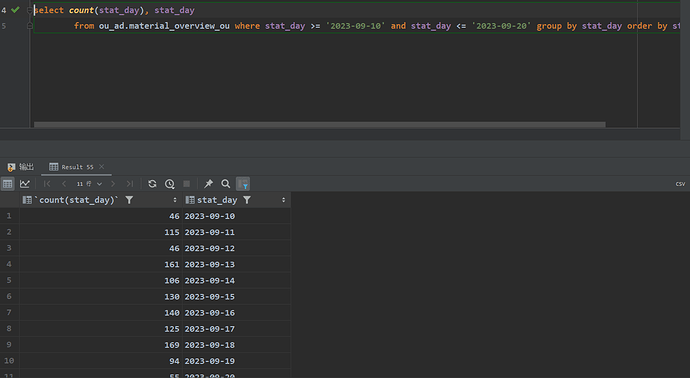Click the 'count' function in the query

pyautogui.click(x=81, y=10)
